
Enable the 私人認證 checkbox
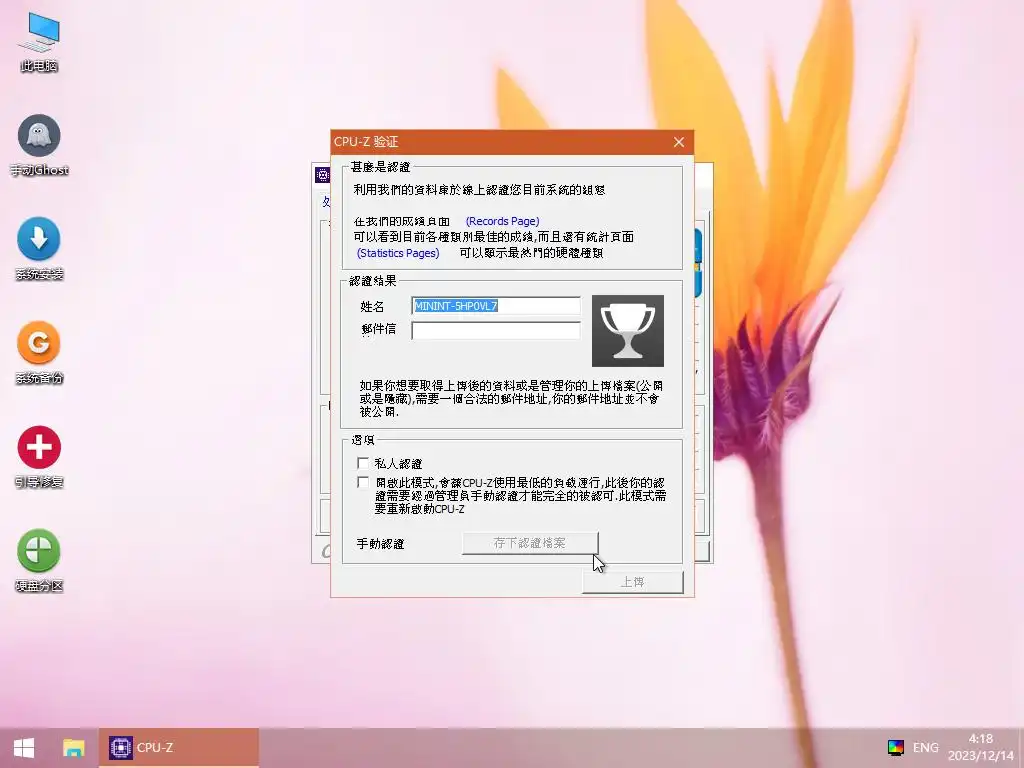362,463
